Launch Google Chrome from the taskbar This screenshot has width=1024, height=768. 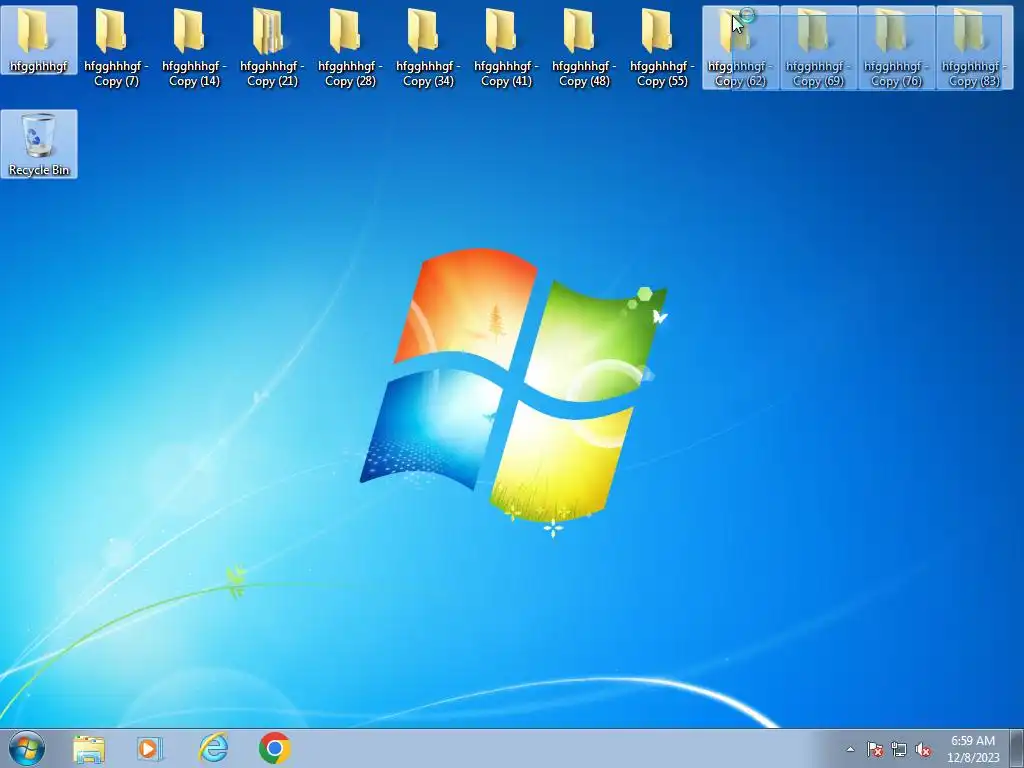275,748
